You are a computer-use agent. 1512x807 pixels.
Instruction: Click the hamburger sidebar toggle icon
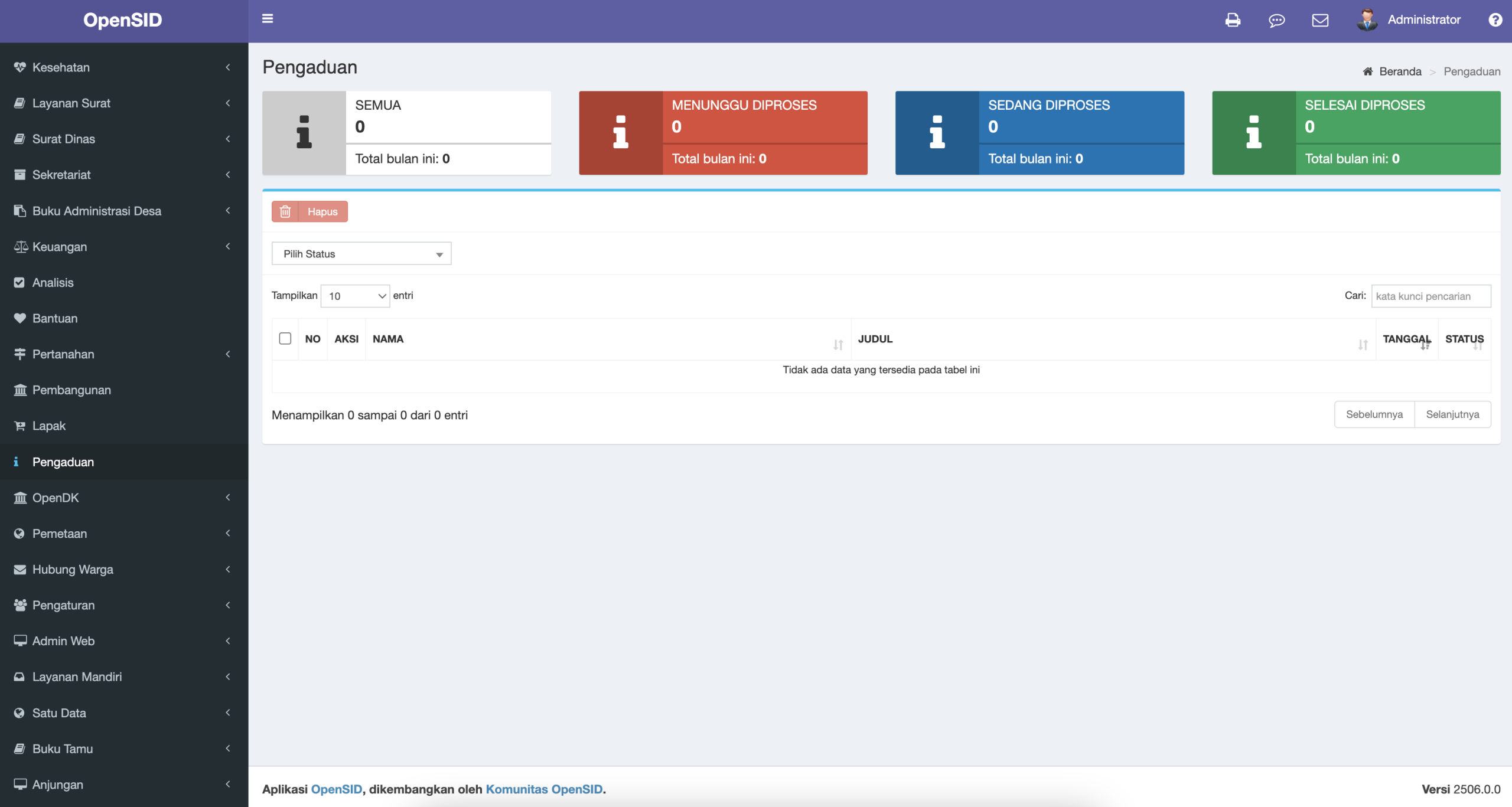pos(268,19)
